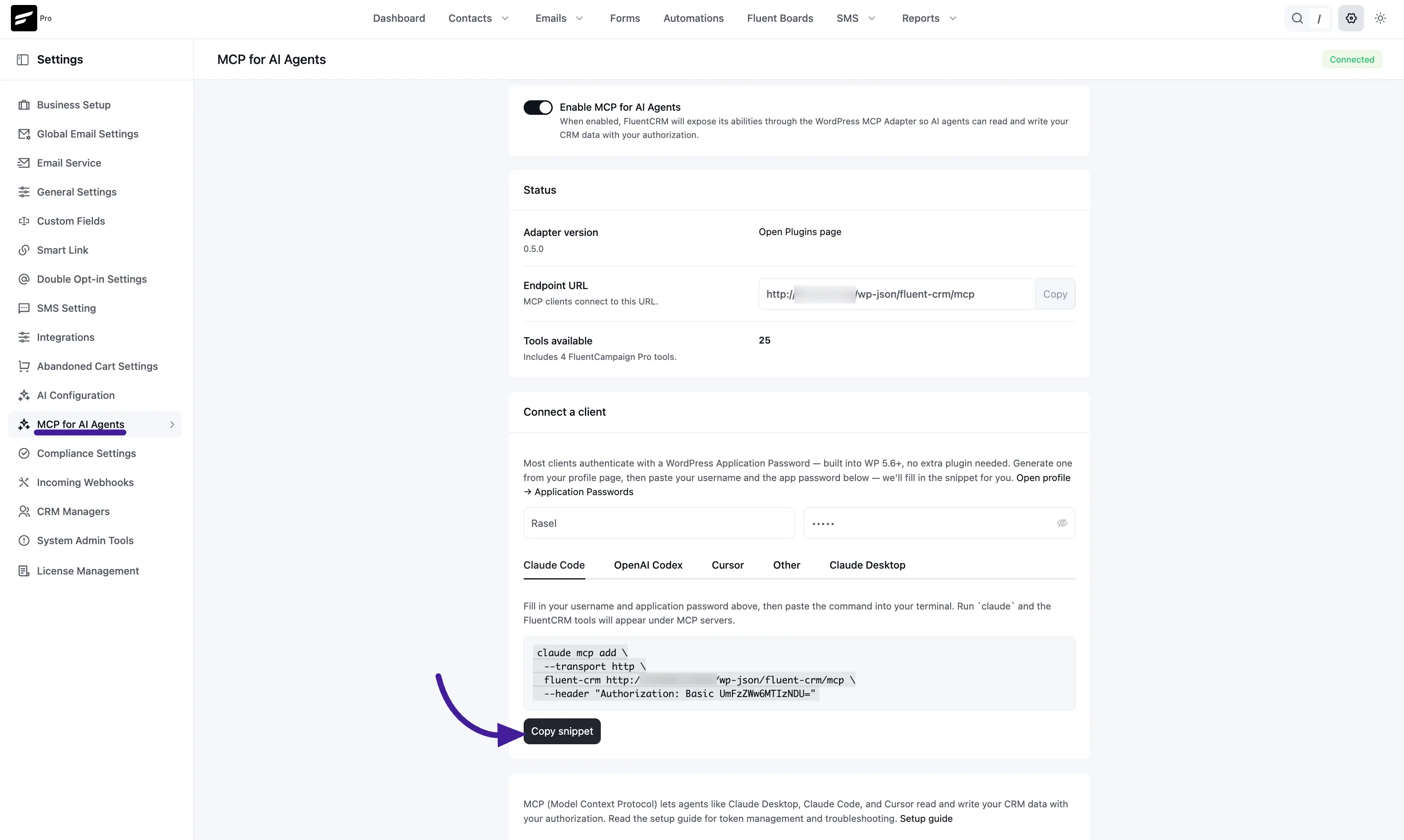The height and width of the screenshot is (840, 1404).
Task: Switch to the Cursor tab
Action: tap(728, 565)
